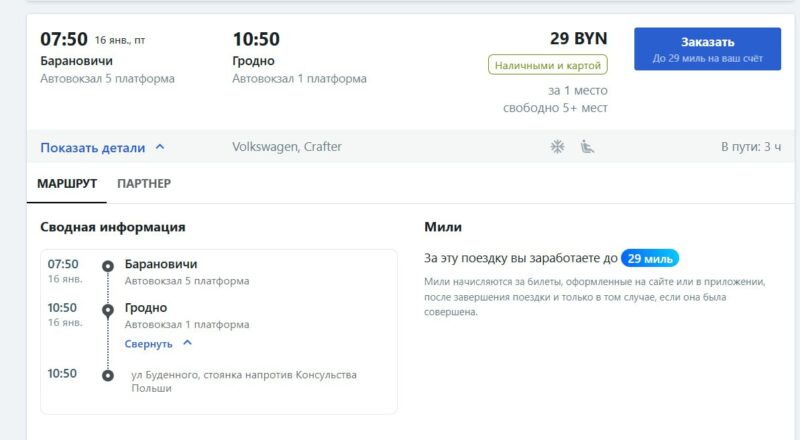
Task: Switch to the Партнер tab
Action: (x=144, y=184)
